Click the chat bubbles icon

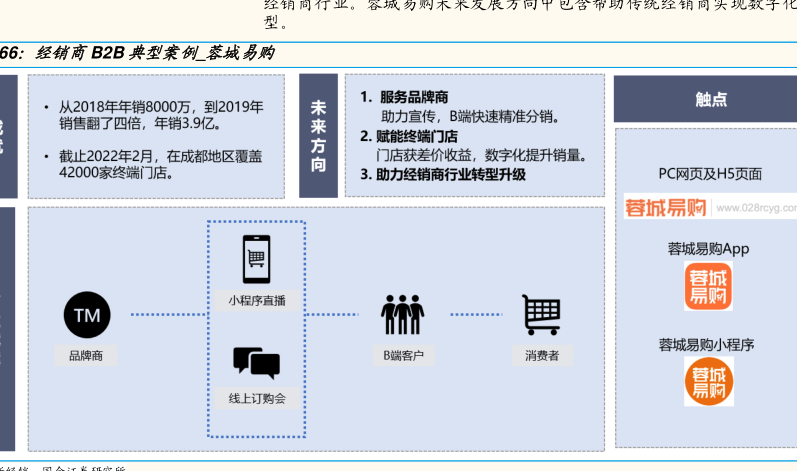[256, 362]
